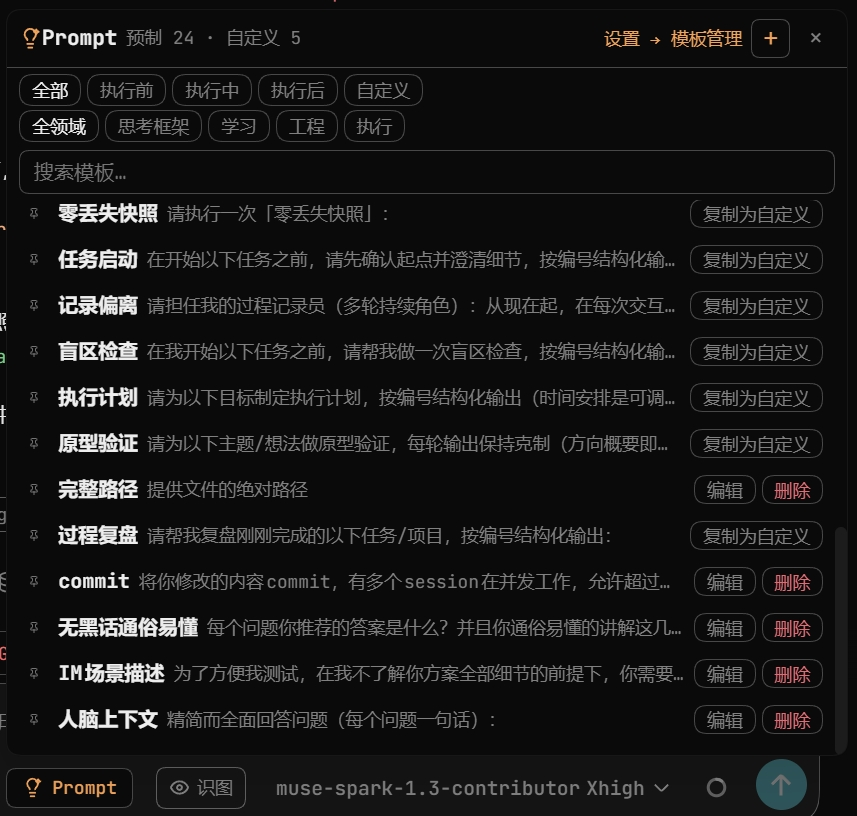Select the 原型验证 template text
857x816 pixels.
point(363,443)
